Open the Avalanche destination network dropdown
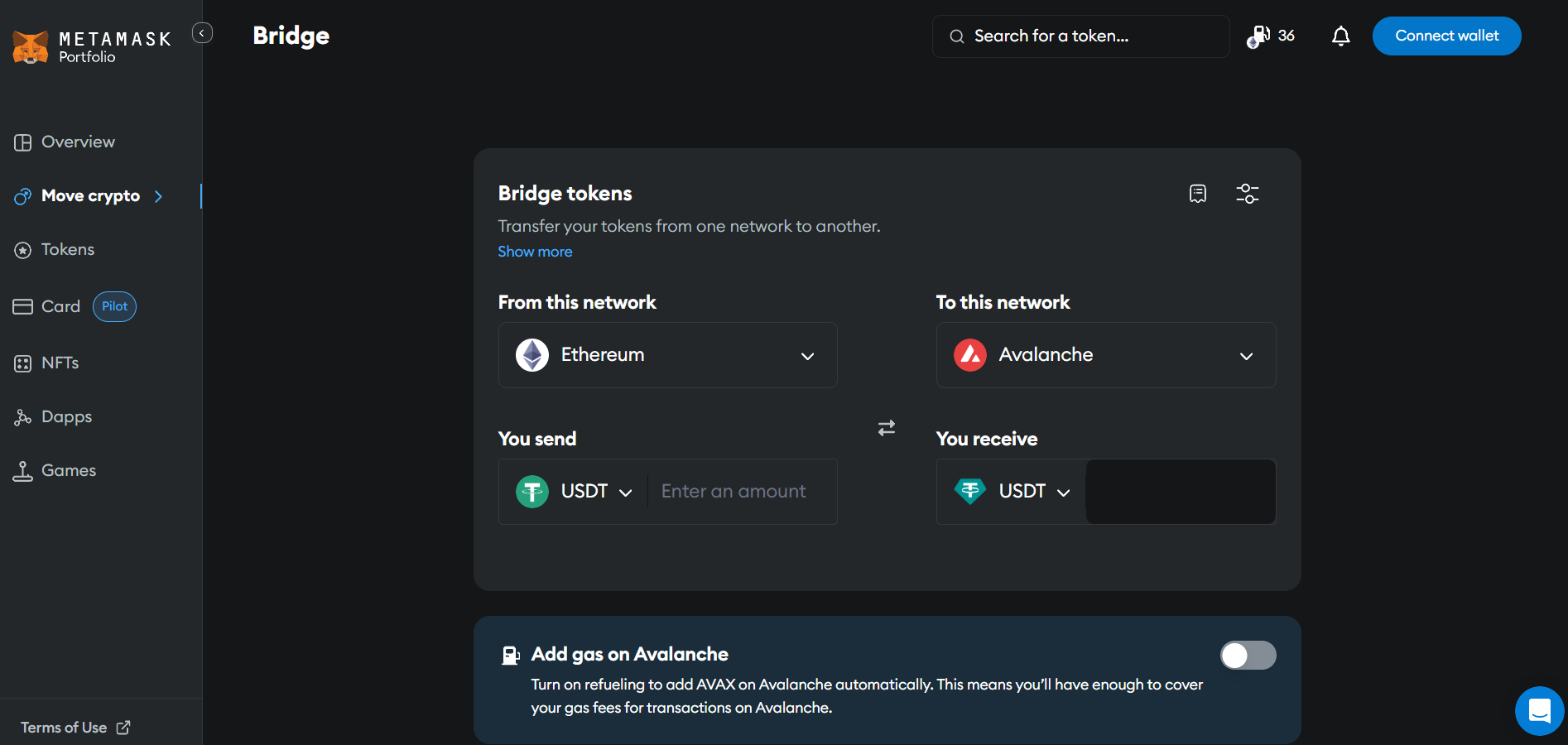 tap(1106, 355)
